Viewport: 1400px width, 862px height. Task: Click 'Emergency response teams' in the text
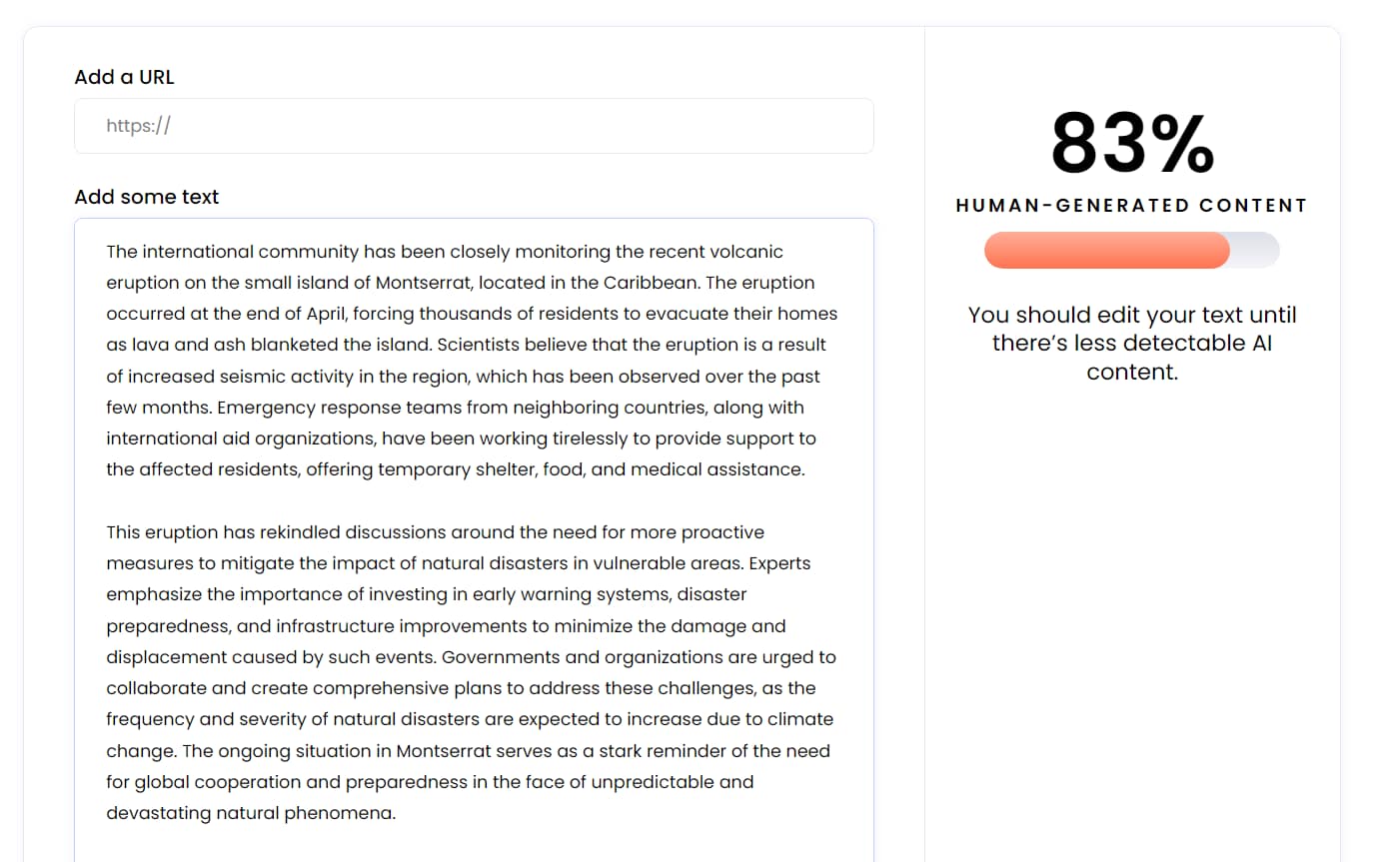[x=323, y=408]
